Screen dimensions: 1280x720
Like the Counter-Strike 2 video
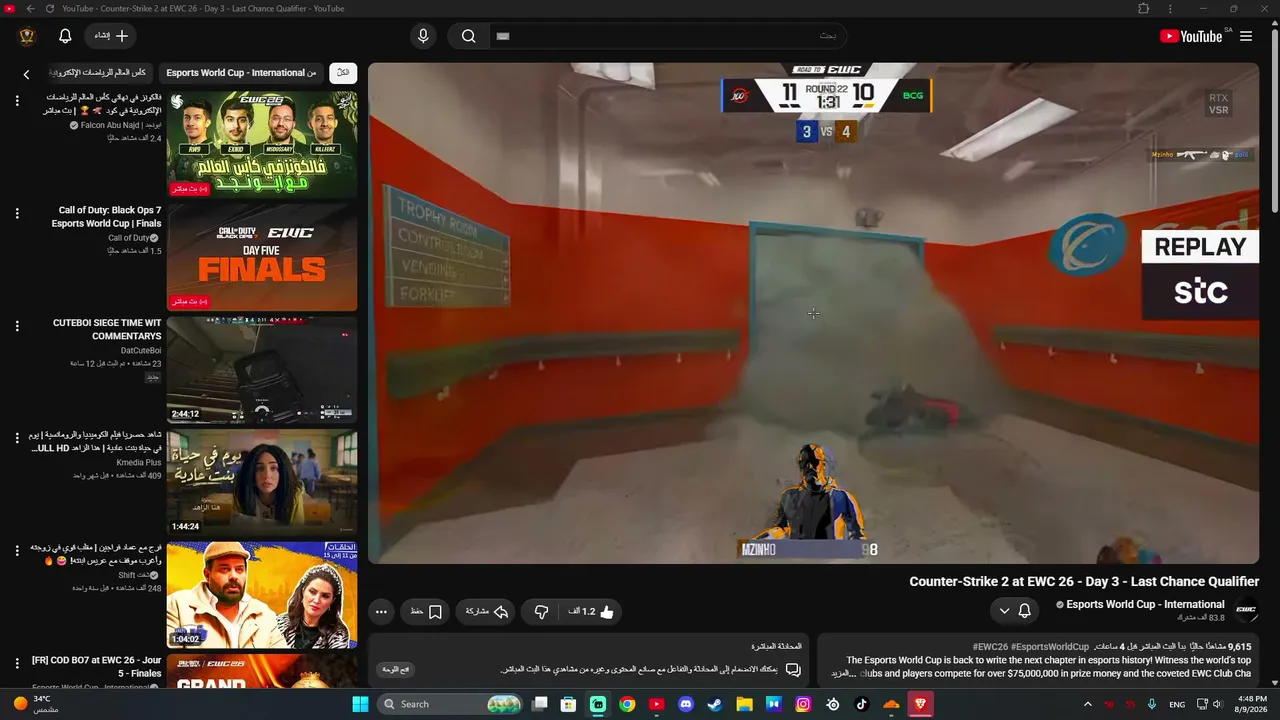tap(592, 611)
